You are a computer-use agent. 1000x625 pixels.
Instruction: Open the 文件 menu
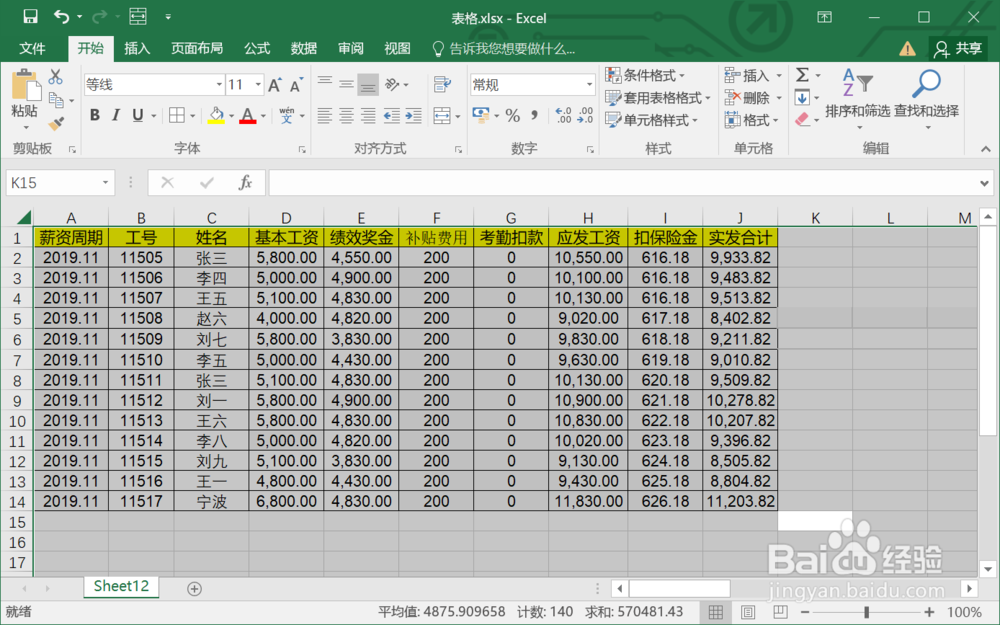point(32,48)
